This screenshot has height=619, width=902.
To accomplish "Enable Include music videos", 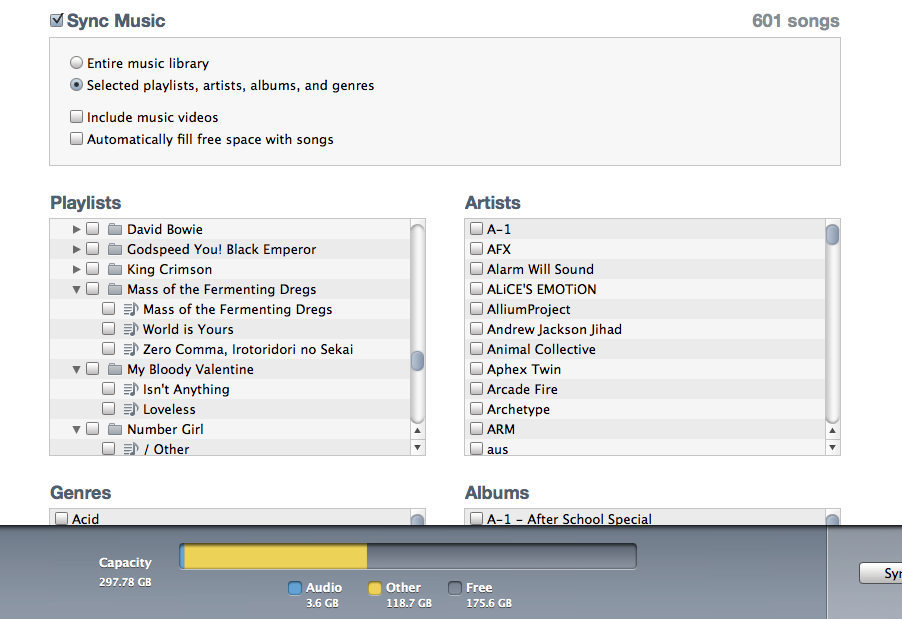I will pyautogui.click(x=76, y=117).
